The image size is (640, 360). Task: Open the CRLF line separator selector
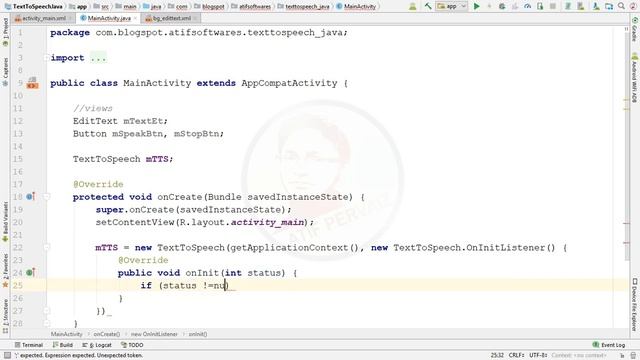[517, 356]
